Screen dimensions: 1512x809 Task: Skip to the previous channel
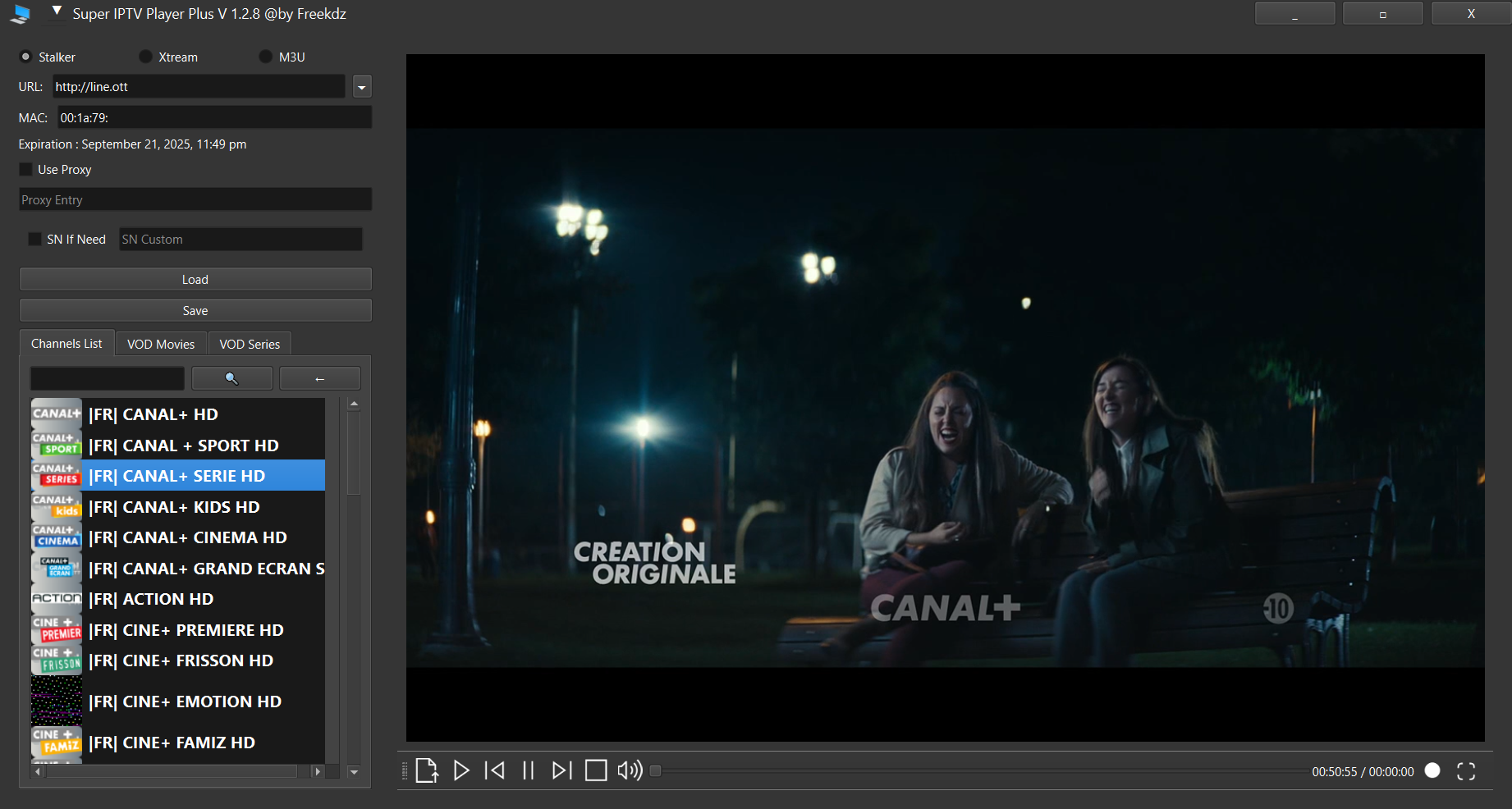[495, 770]
